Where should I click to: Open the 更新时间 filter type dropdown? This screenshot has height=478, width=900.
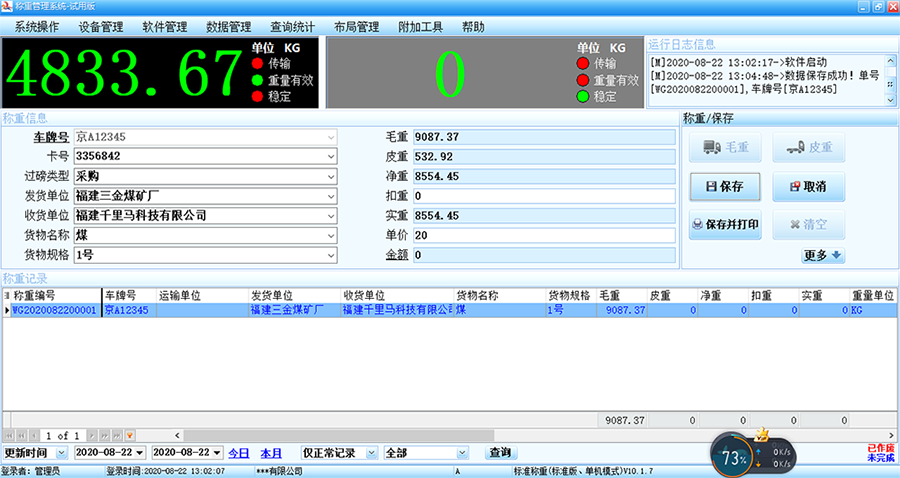coord(61,453)
